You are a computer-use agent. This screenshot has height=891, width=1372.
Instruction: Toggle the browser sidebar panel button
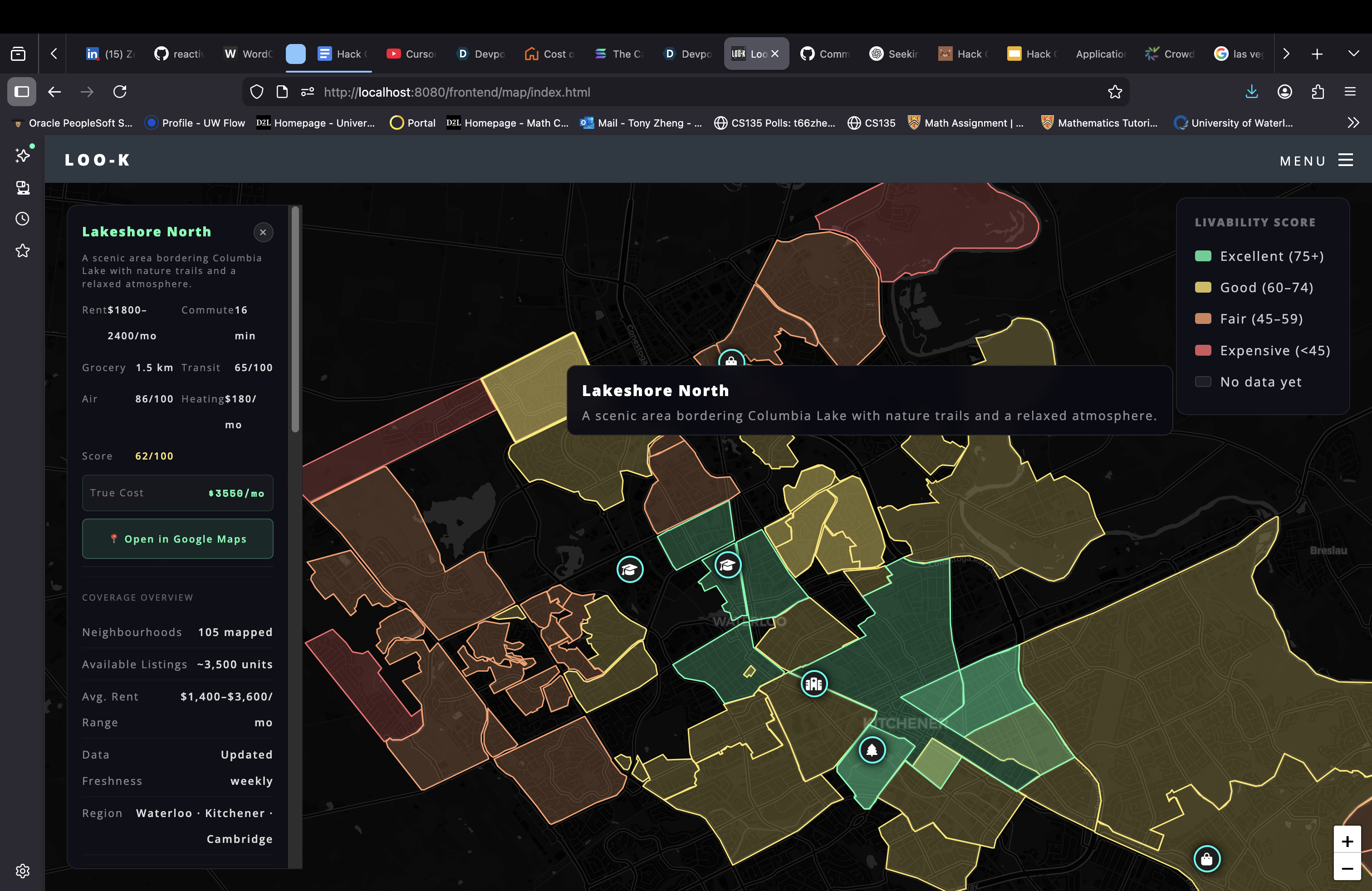click(22, 92)
